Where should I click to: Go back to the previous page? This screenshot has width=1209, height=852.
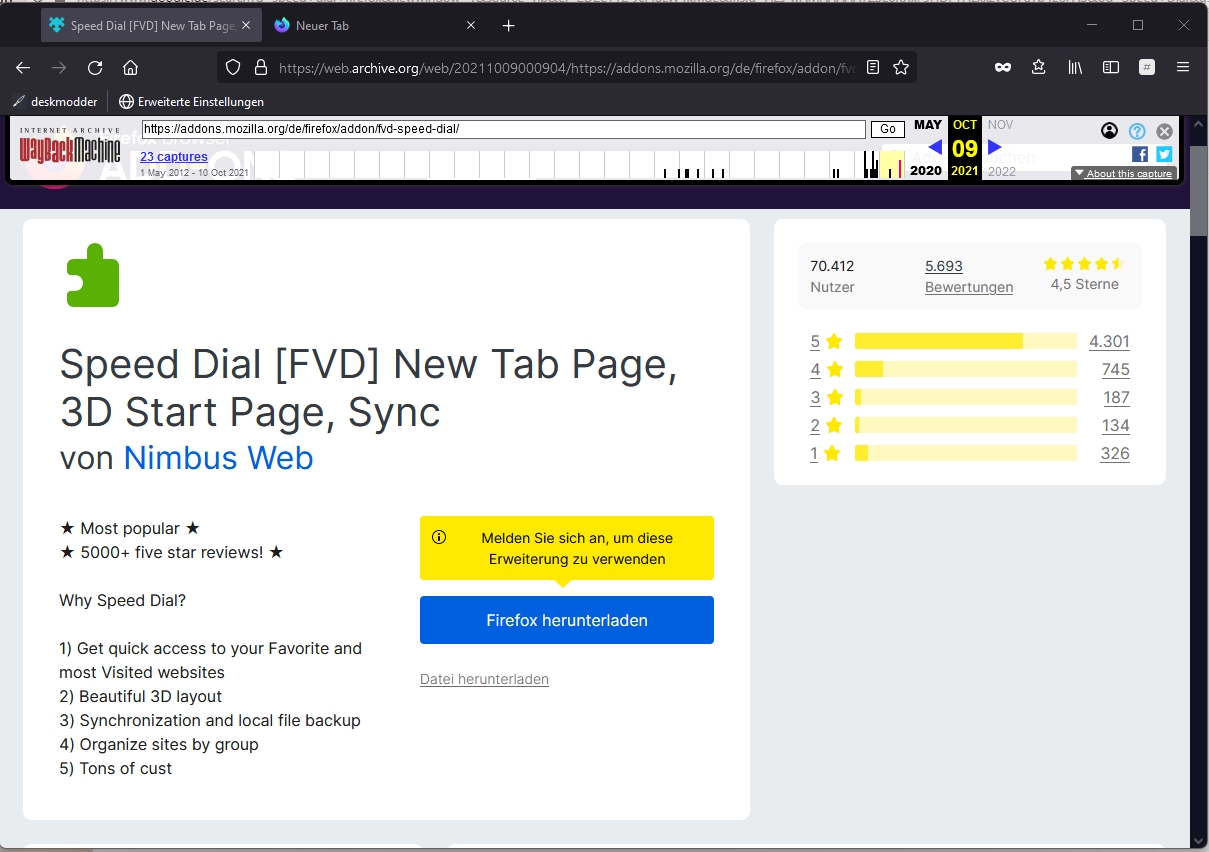tap(23, 68)
